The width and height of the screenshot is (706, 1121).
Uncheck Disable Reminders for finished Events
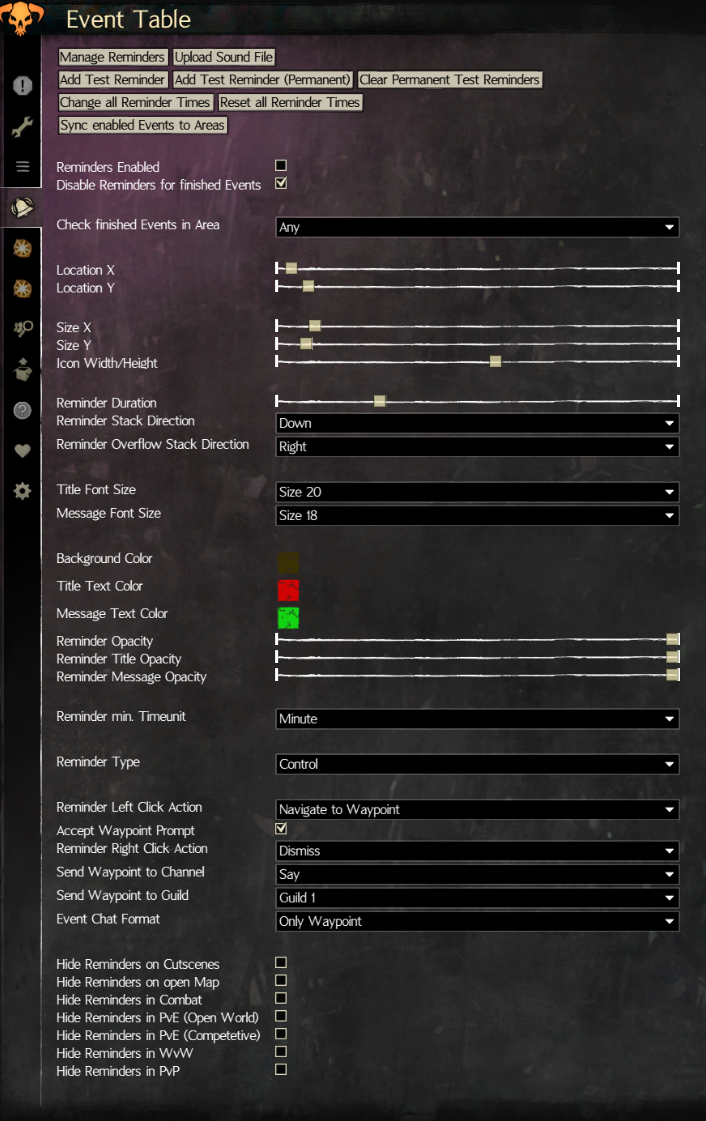pos(281,183)
